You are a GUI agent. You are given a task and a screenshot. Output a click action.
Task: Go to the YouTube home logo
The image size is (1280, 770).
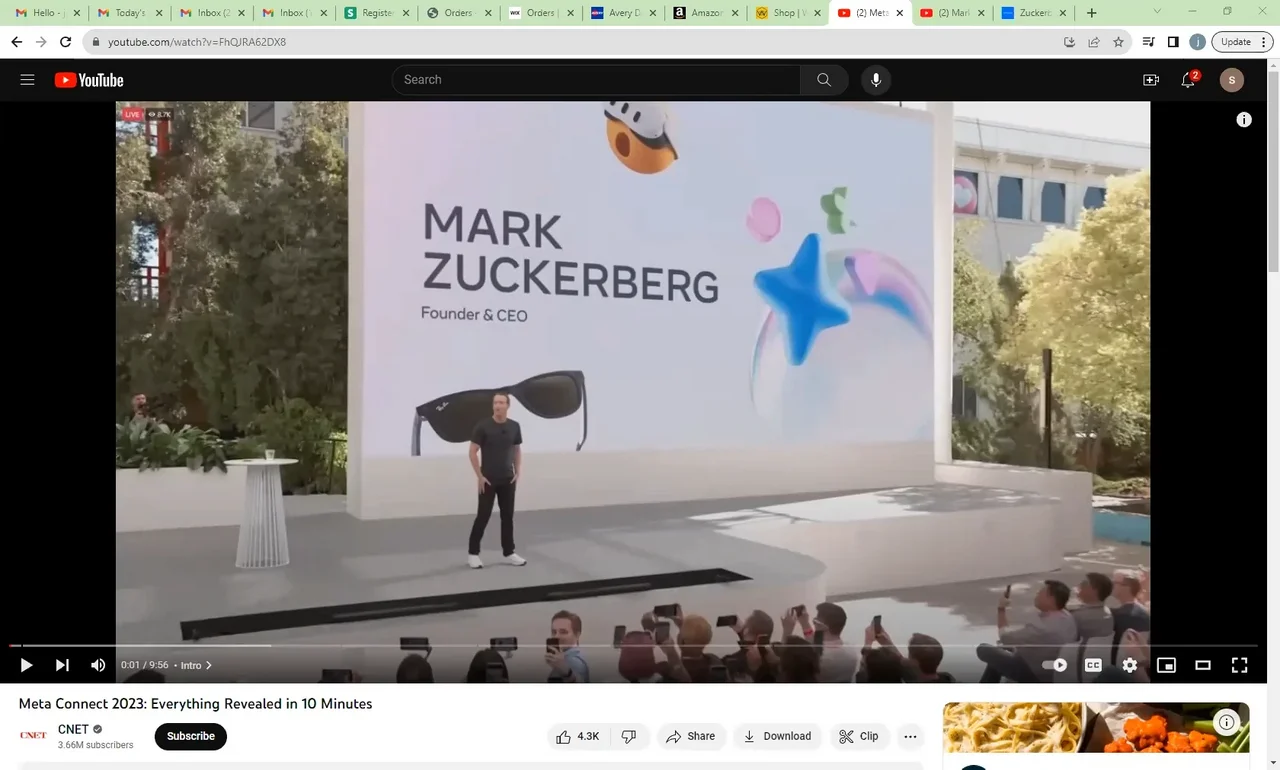click(x=89, y=80)
